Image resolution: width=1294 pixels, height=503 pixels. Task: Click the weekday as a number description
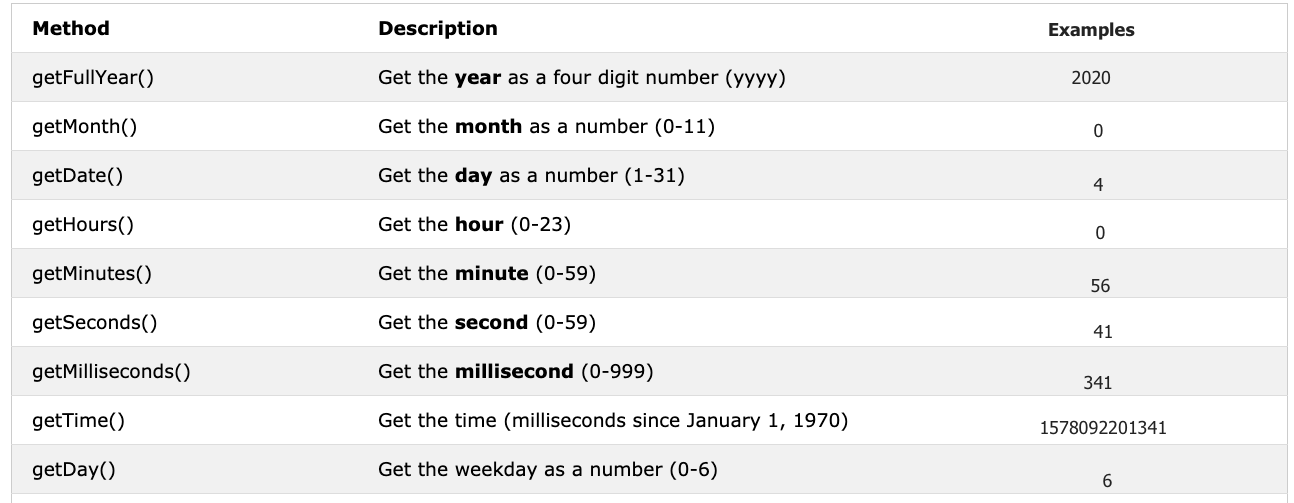point(548,470)
